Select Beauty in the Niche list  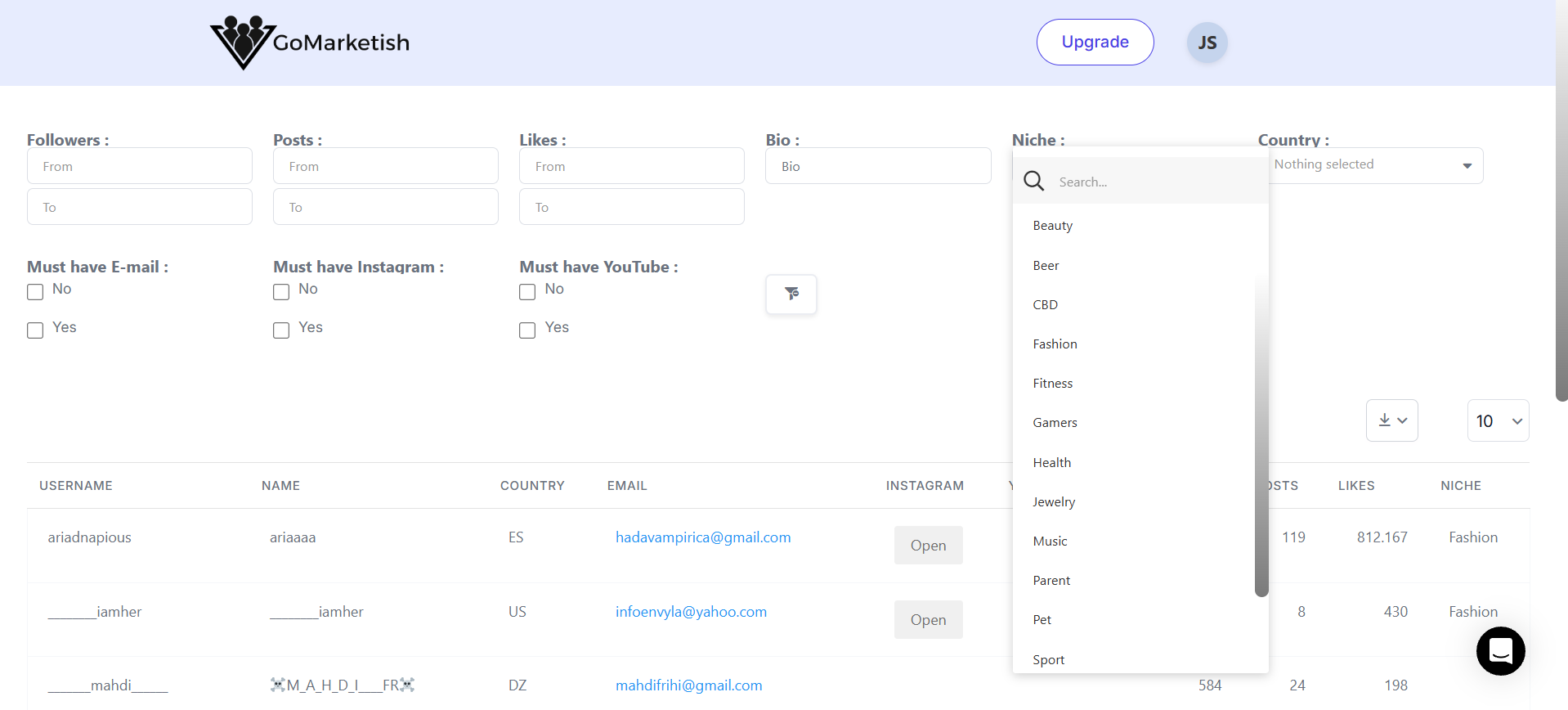[x=1134, y=226]
